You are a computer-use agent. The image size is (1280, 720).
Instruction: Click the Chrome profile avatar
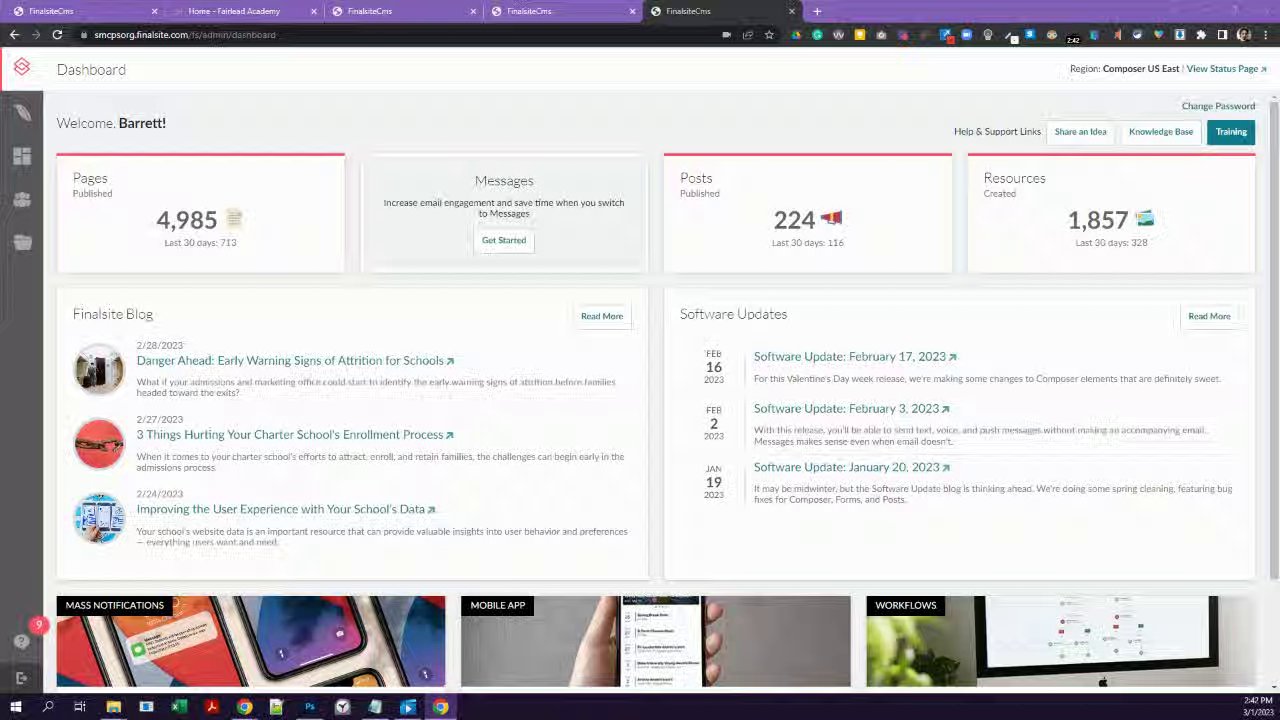tap(1244, 35)
